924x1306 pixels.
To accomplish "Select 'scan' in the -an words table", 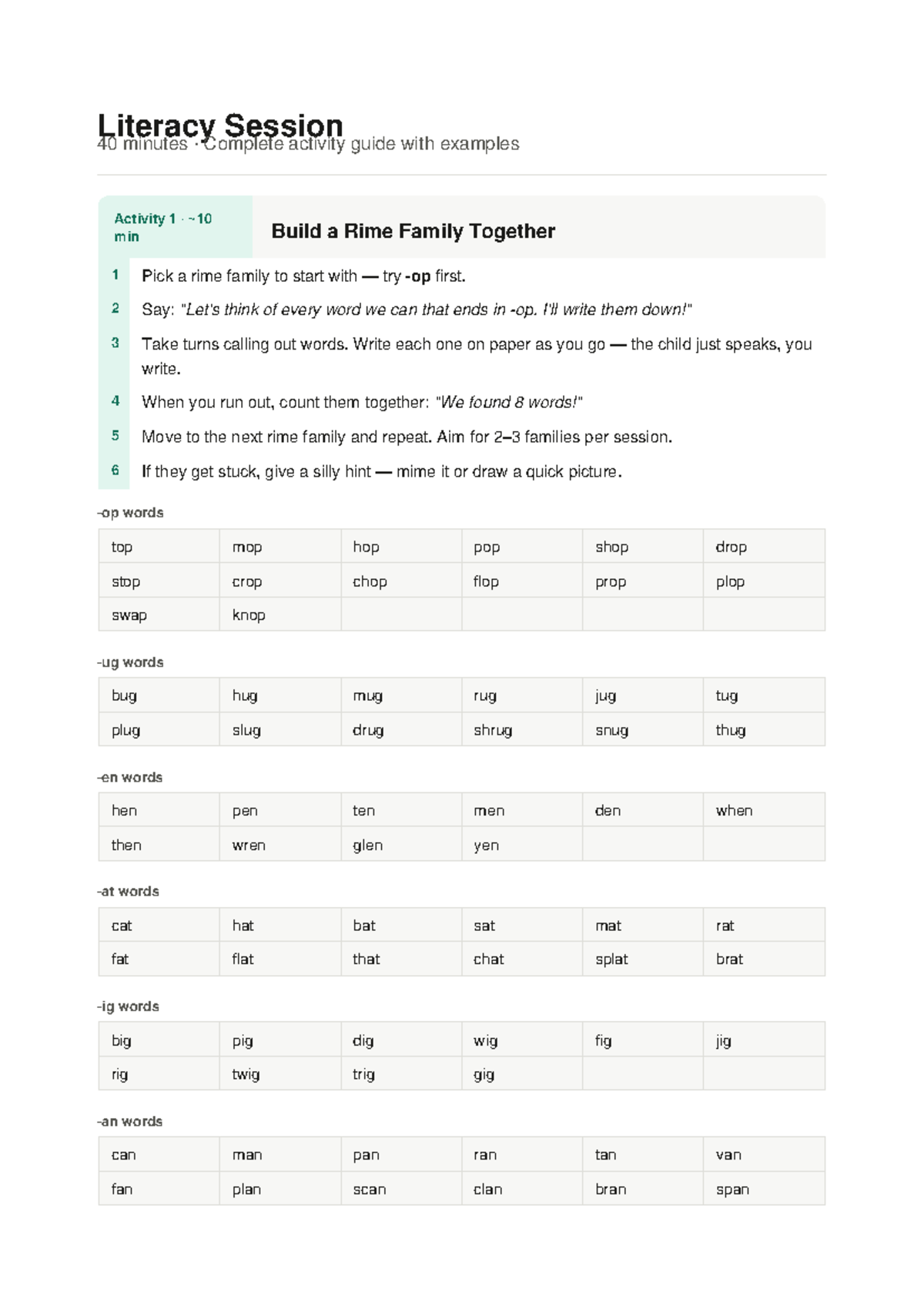I will click(370, 1189).
